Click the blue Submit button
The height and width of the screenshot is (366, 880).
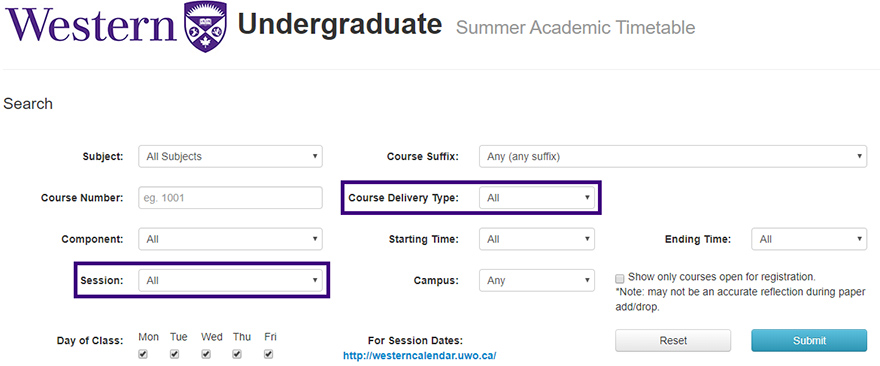pos(809,340)
